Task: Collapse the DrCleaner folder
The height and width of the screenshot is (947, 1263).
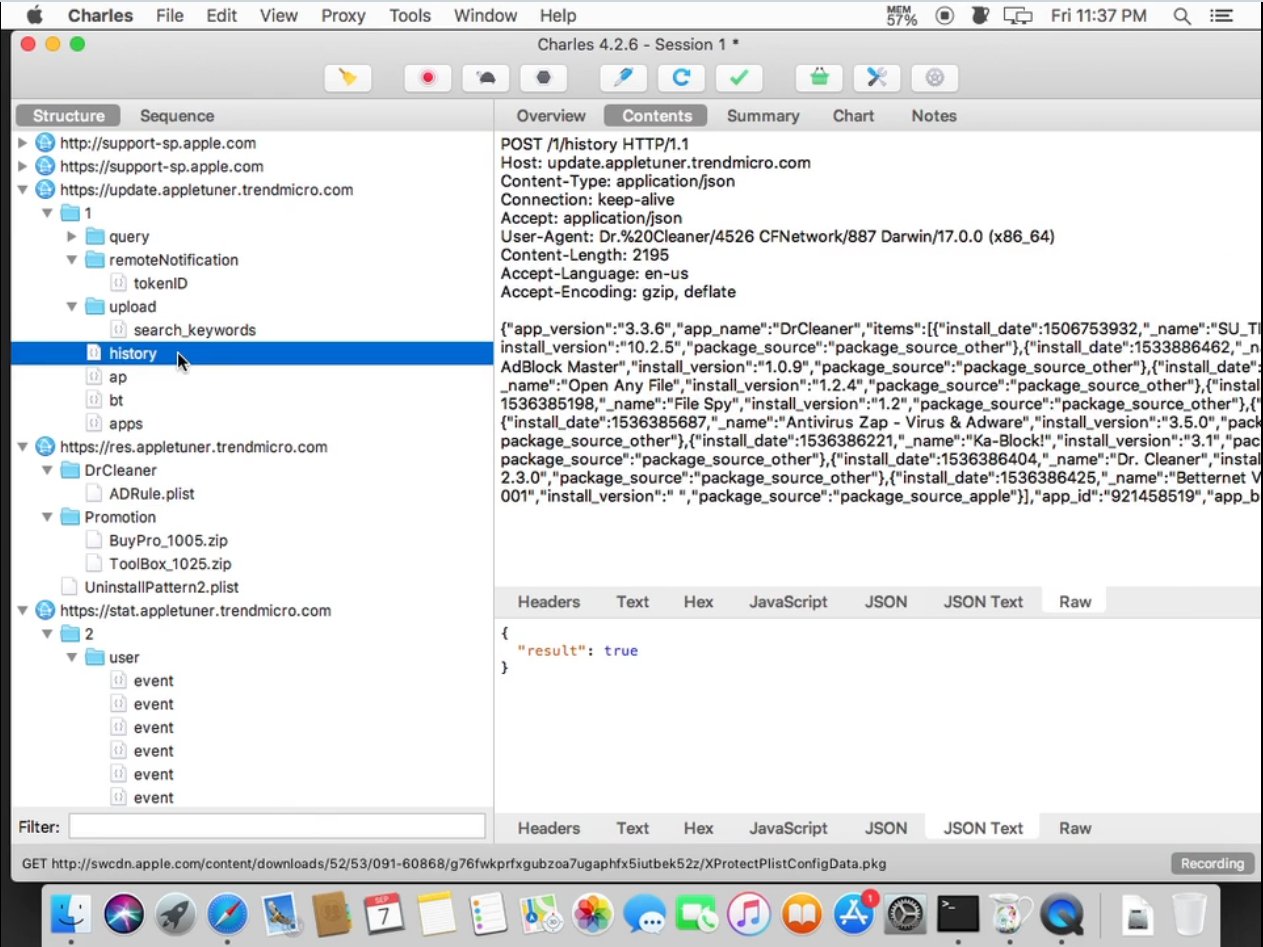Action: pos(47,470)
